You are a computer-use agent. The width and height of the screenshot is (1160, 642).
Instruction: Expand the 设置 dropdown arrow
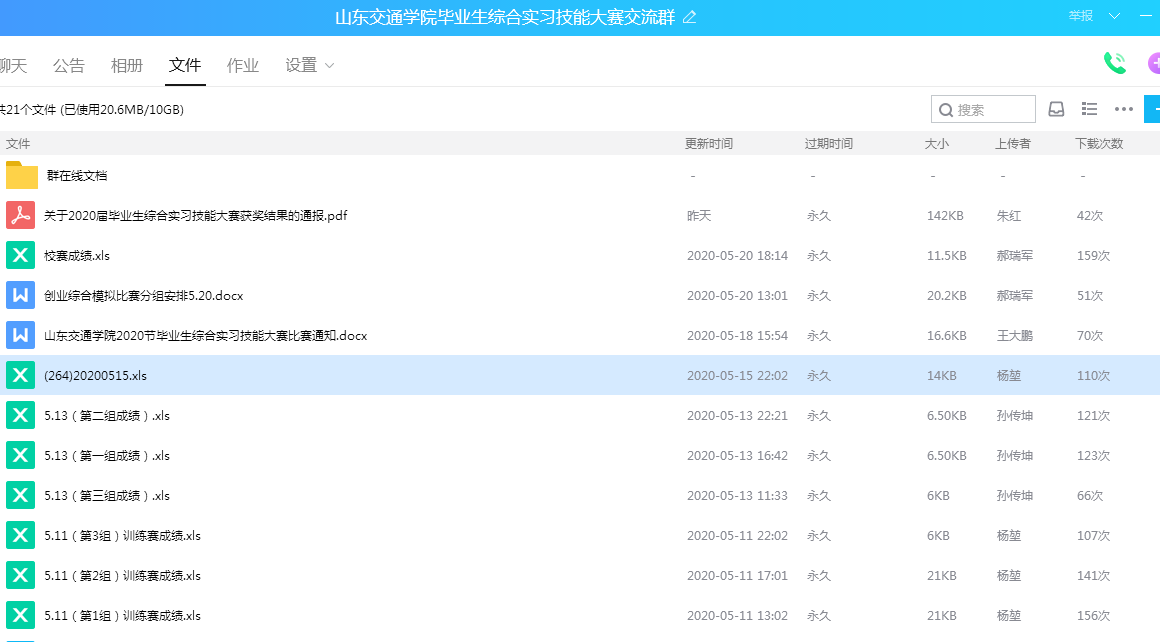coord(330,66)
